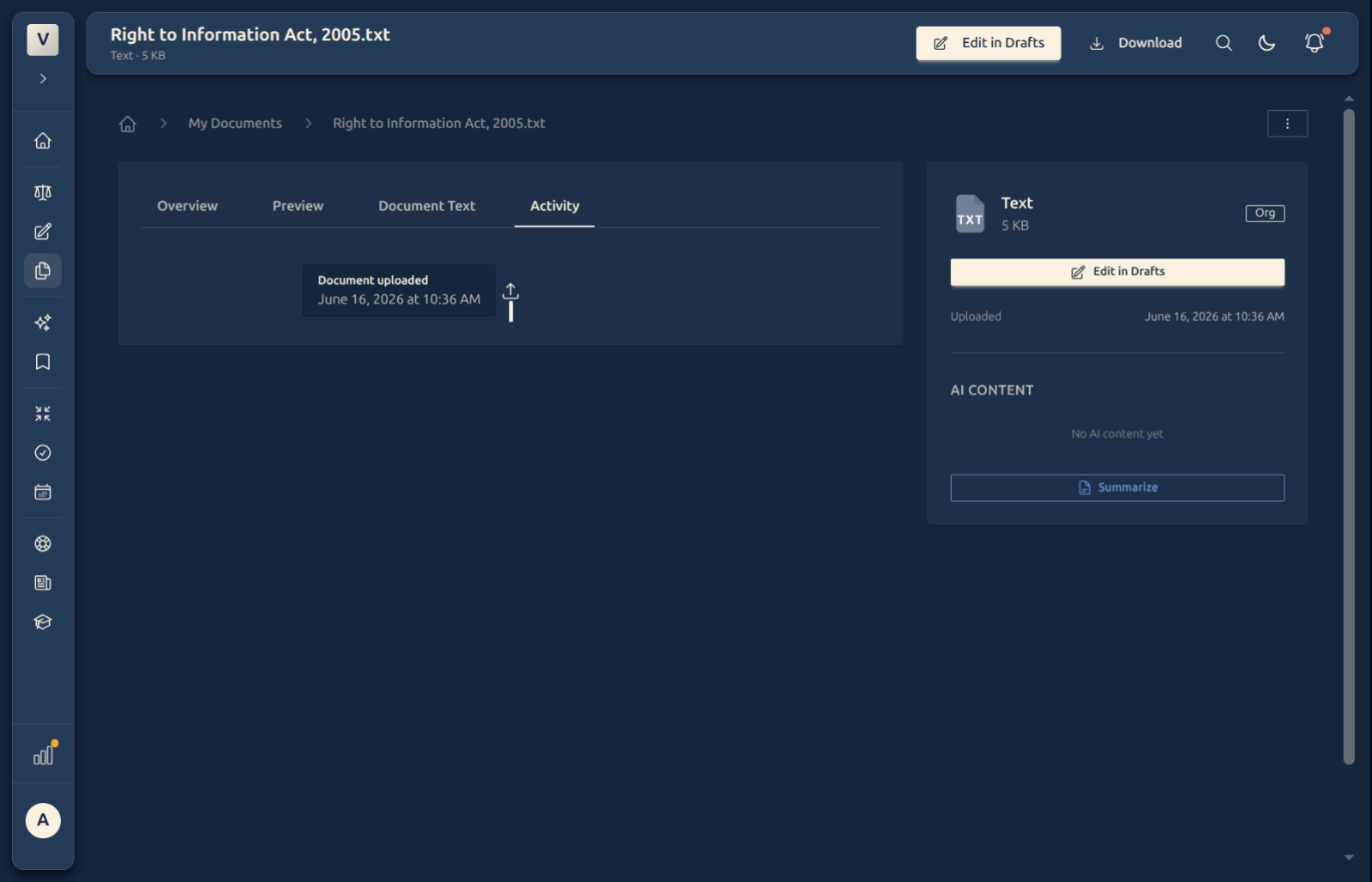1372x882 pixels.
Task: Switch to the Document Text tab
Action: click(x=426, y=206)
